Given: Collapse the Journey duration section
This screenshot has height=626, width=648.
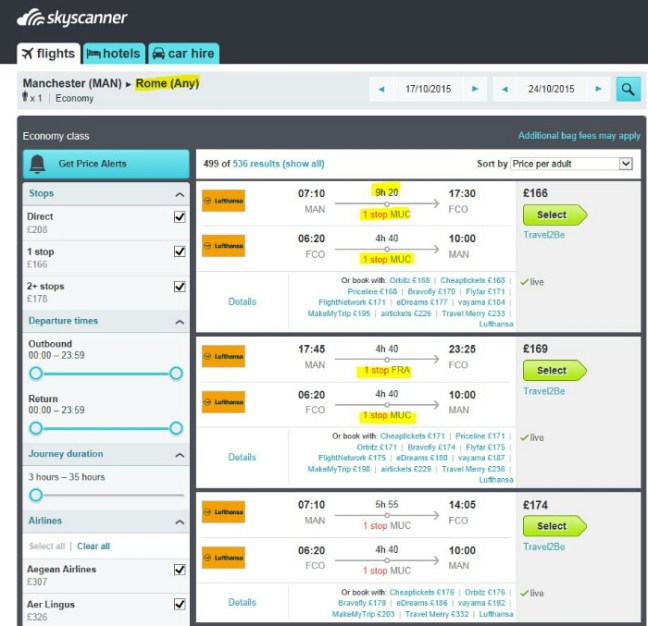Looking at the screenshot, I should pyautogui.click(x=179, y=455).
